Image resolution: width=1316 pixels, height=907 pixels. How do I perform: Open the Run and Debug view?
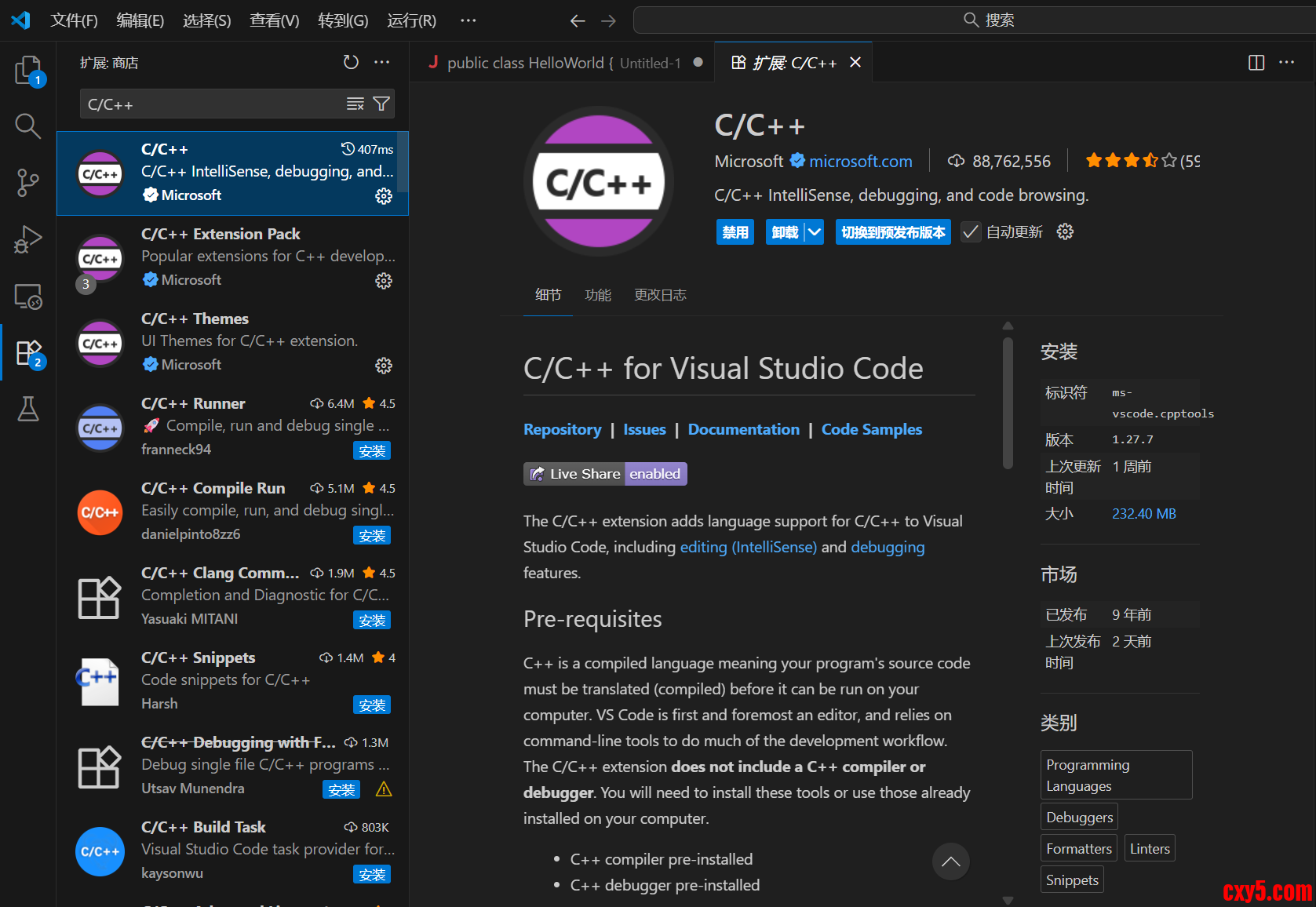tap(28, 239)
